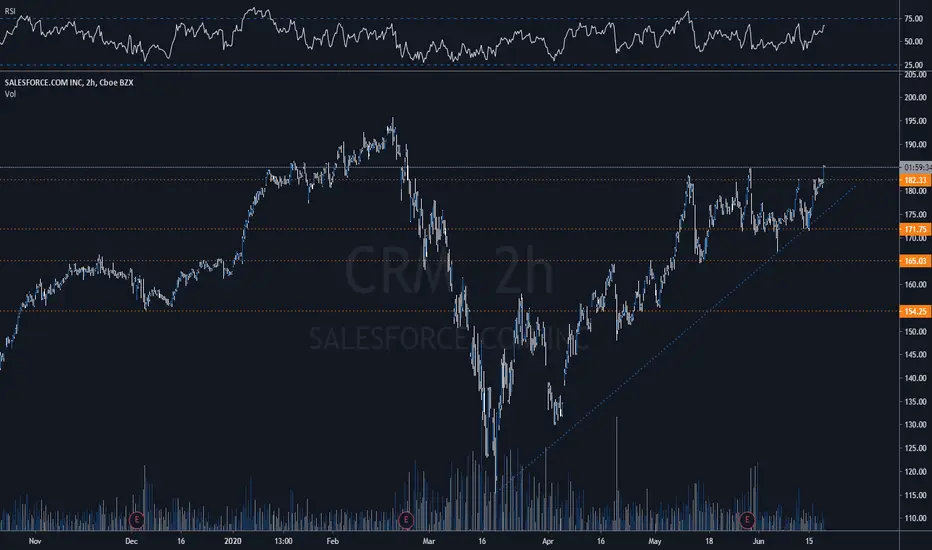932x550 pixels.
Task: Click the May date on time axis
Action: (654, 541)
